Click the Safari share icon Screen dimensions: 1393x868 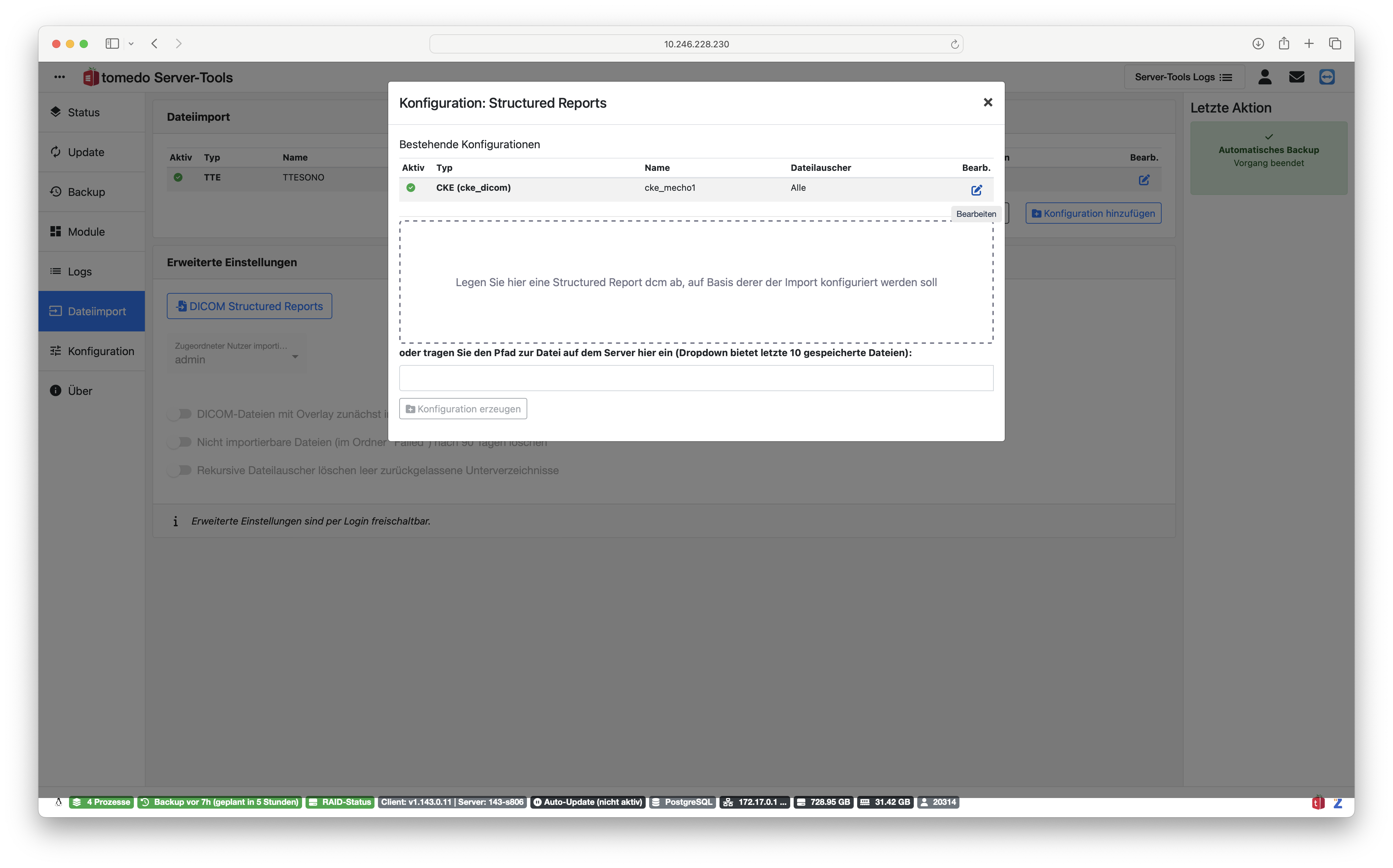1283,44
